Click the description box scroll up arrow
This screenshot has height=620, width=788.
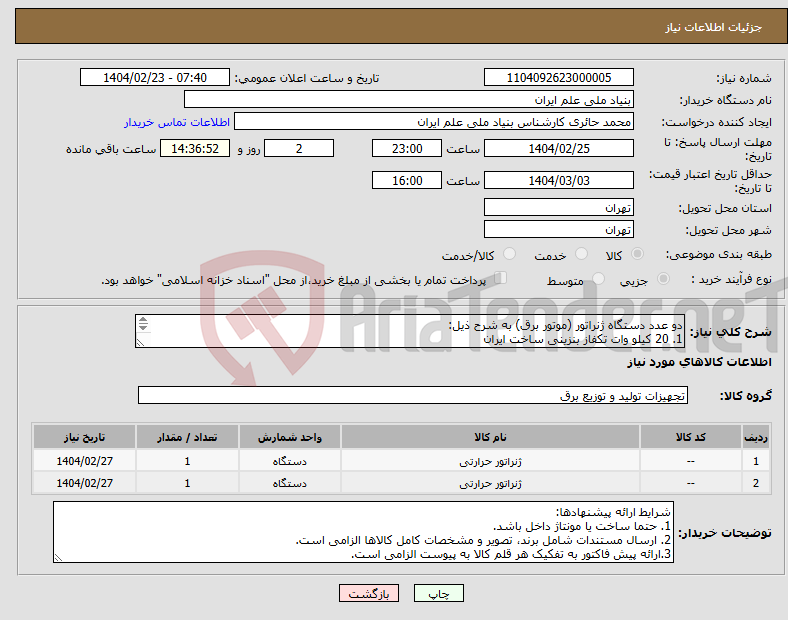tap(143, 320)
